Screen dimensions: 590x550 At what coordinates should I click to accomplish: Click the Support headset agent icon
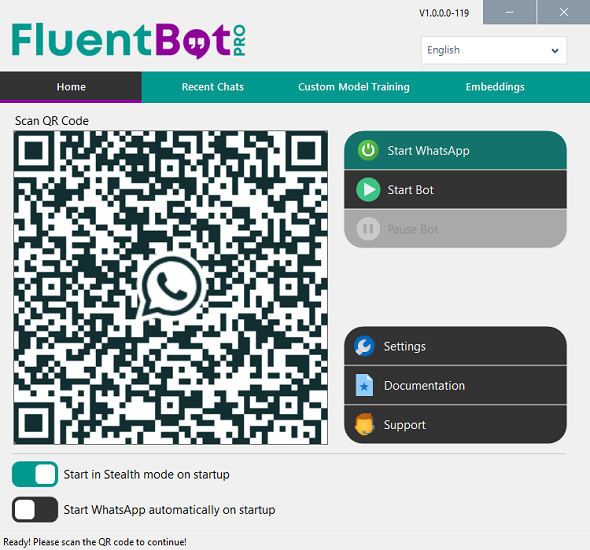(364, 424)
